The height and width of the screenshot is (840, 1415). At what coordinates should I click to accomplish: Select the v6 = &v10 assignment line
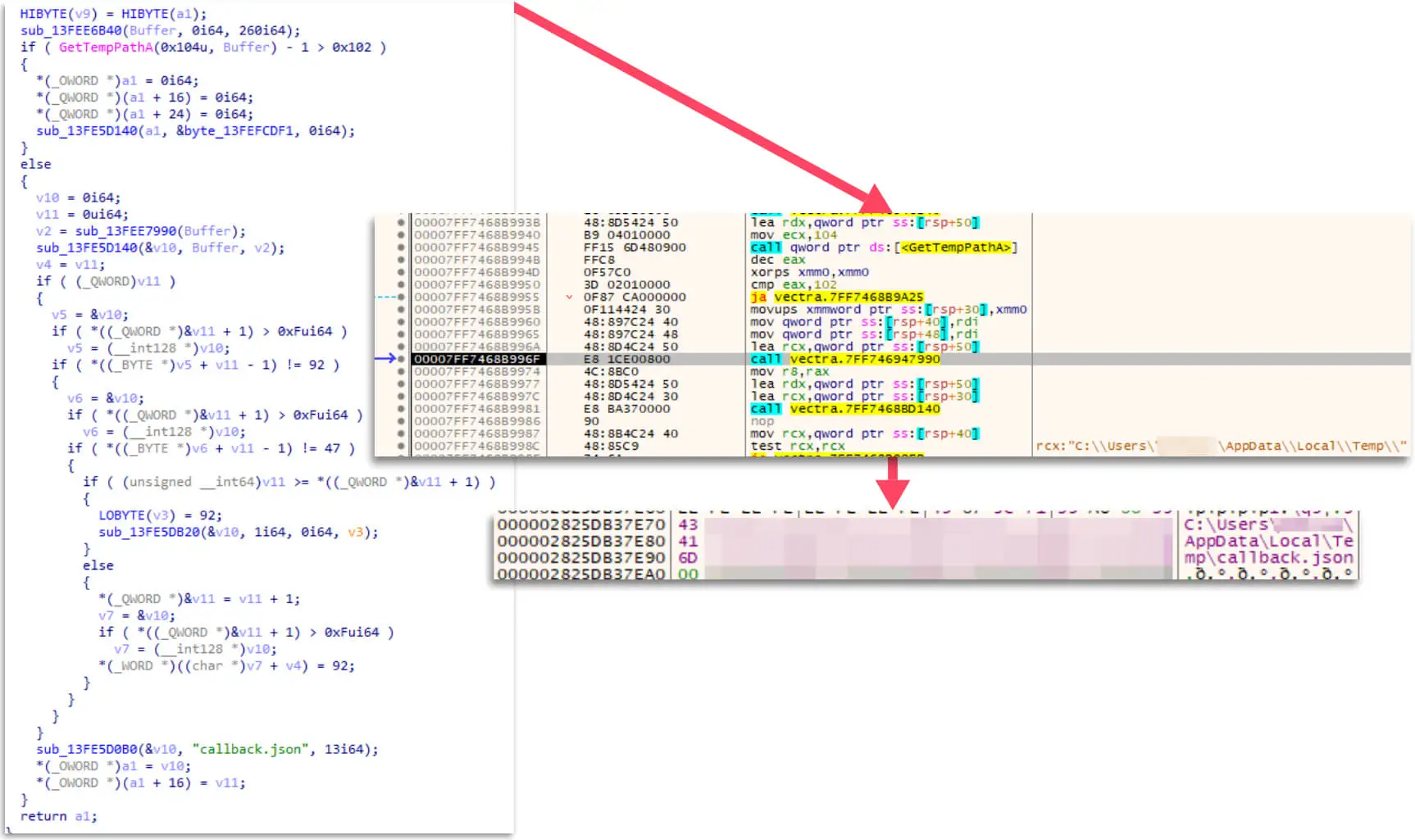click(x=106, y=398)
